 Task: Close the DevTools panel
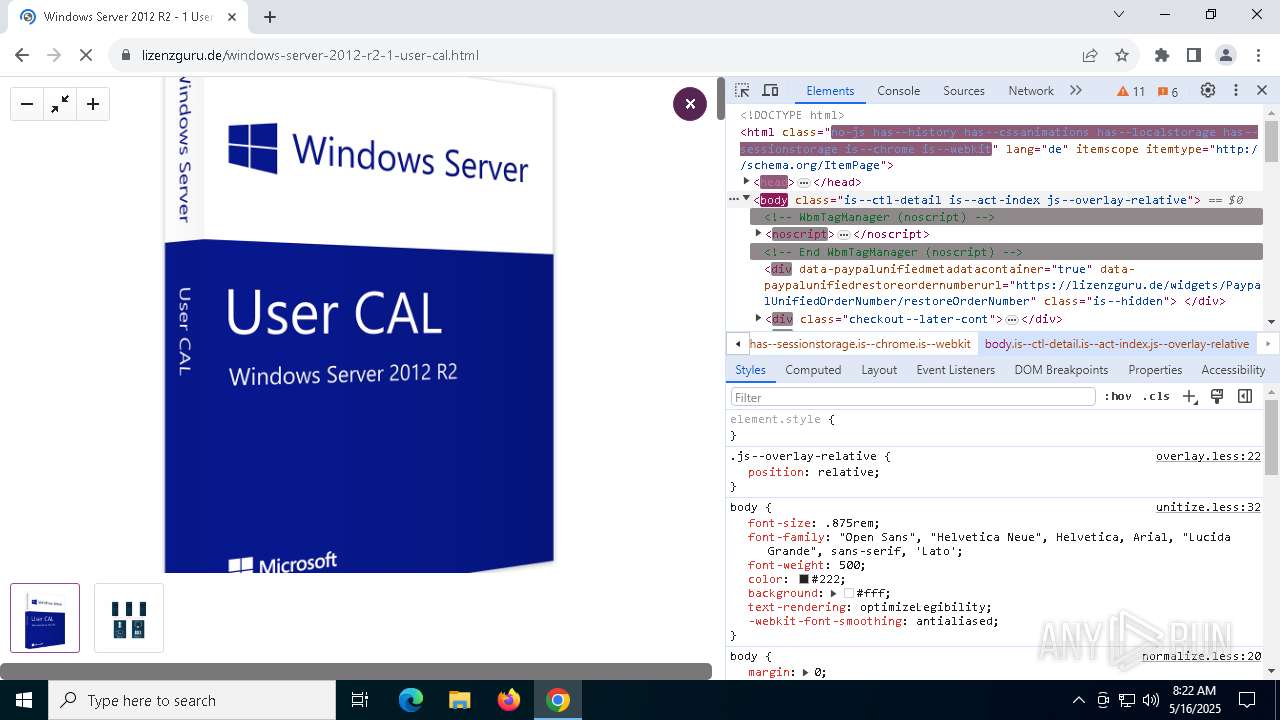tap(1262, 90)
